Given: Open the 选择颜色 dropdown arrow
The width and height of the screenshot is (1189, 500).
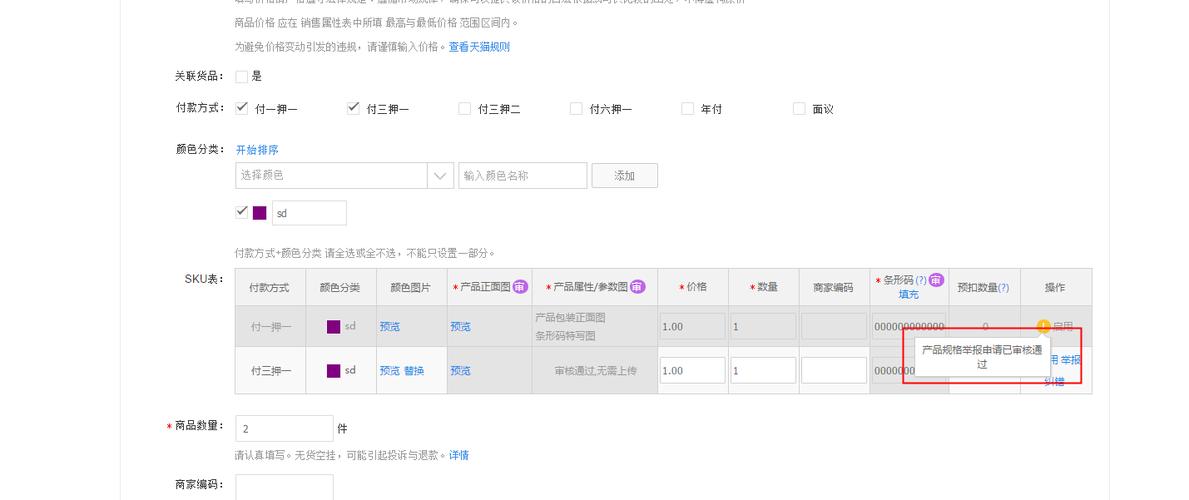Looking at the screenshot, I should point(440,176).
